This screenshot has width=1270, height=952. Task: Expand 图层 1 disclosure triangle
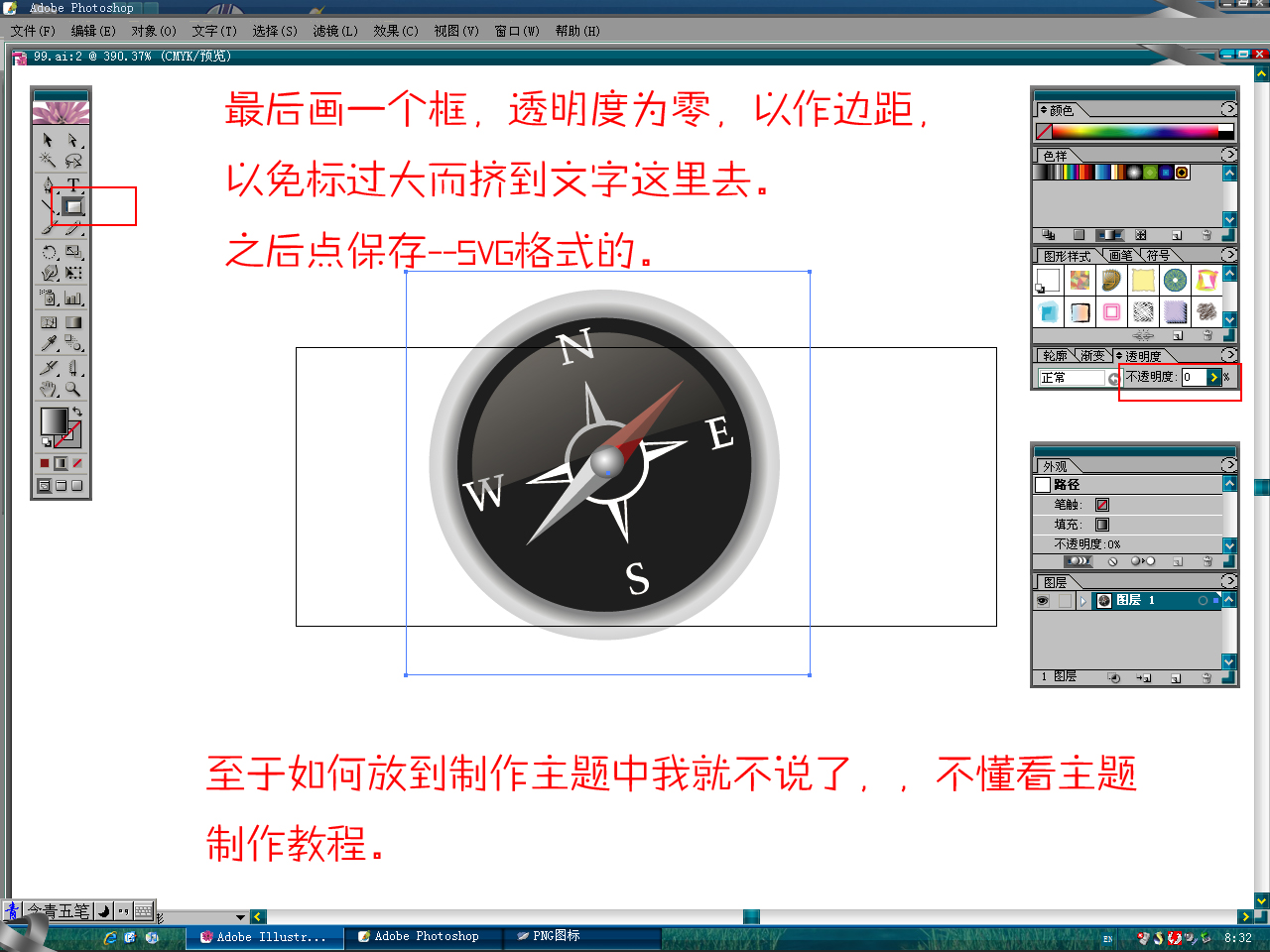coord(1083,601)
